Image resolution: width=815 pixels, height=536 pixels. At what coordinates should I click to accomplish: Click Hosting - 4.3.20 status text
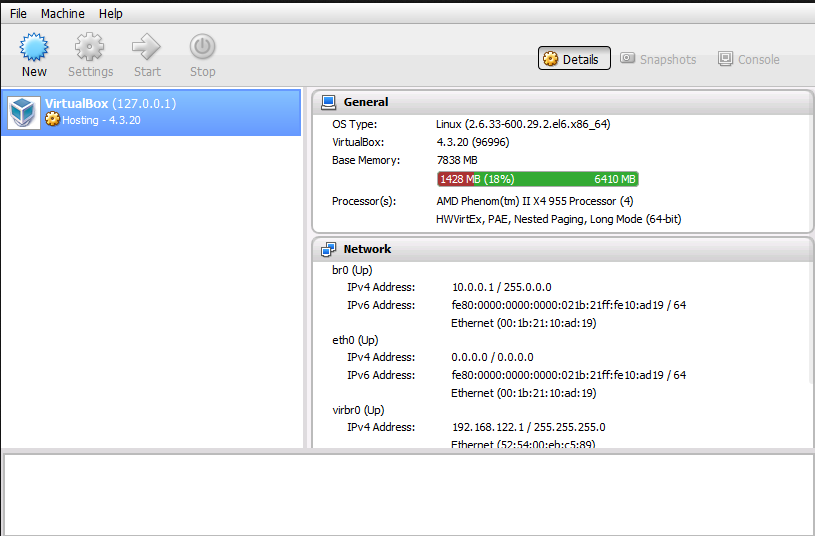pos(101,120)
